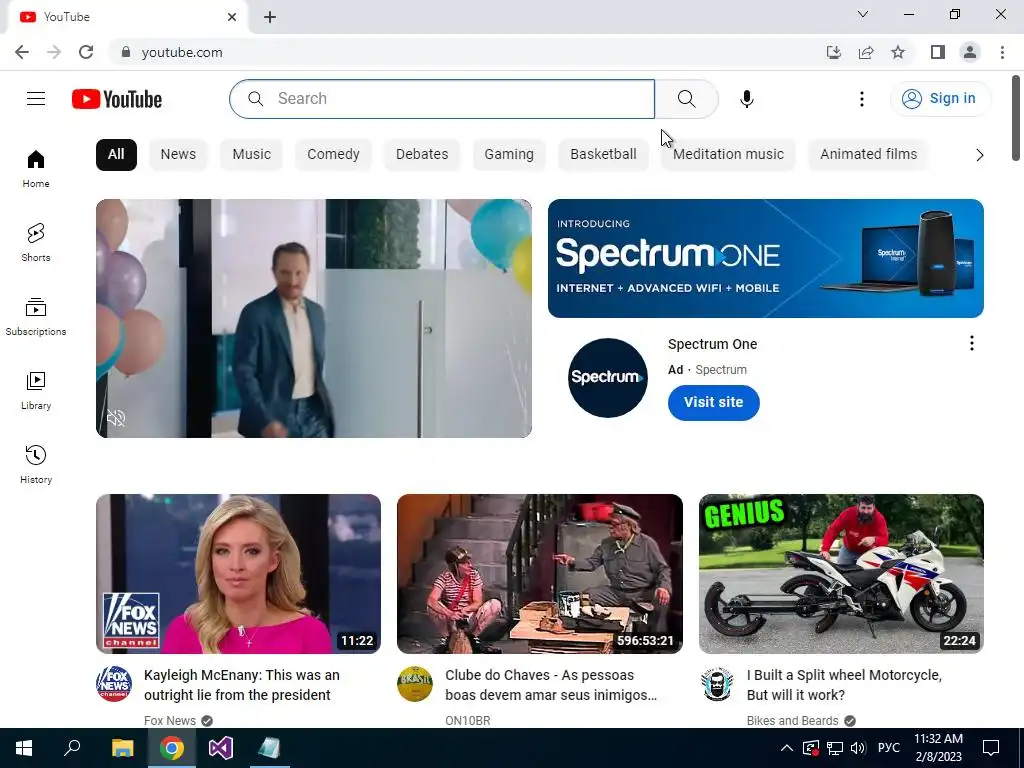Select the All filter chip

click(116, 154)
